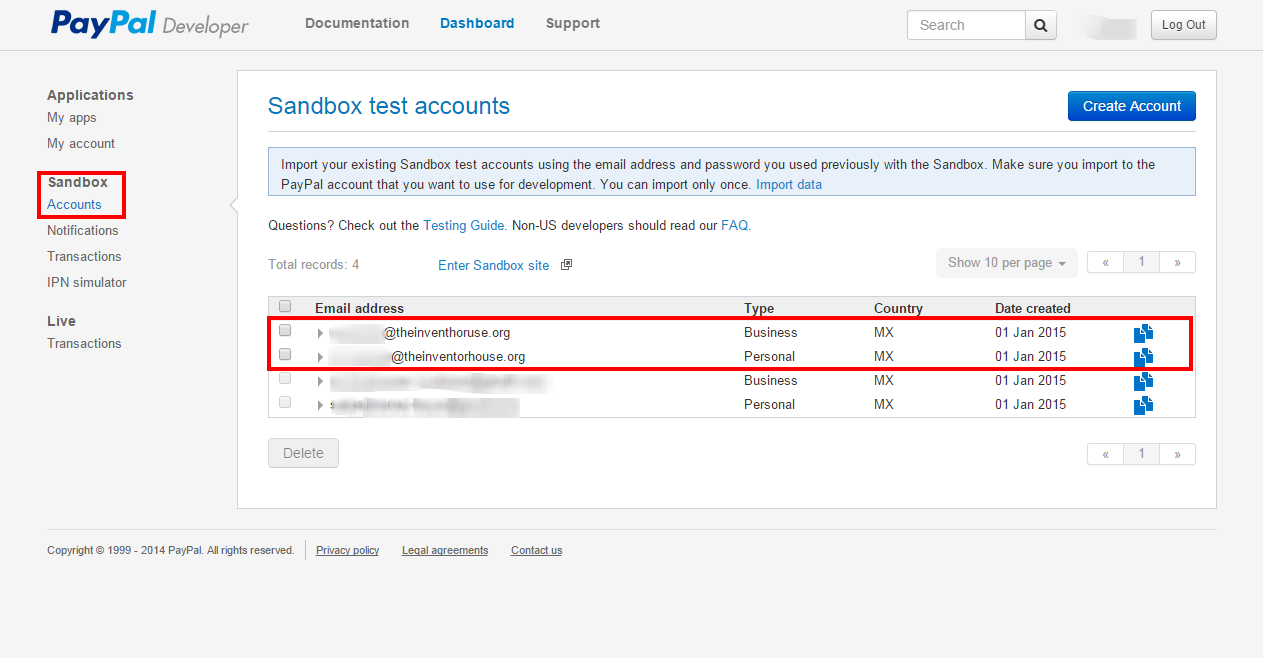The height and width of the screenshot is (658, 1263).
Task: Open the Testing Guide link
Action: 463,225
